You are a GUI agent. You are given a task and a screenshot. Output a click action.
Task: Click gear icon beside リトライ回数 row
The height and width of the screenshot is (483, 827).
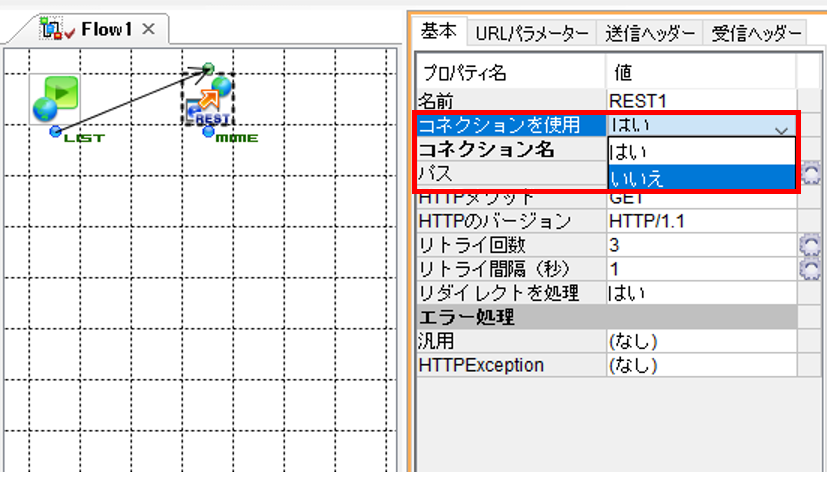pos(811,245)
